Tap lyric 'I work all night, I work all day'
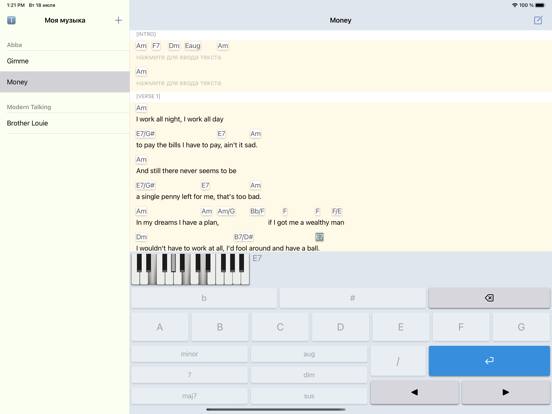This screenshot has width=552, height=414. [x=180, y=119]
